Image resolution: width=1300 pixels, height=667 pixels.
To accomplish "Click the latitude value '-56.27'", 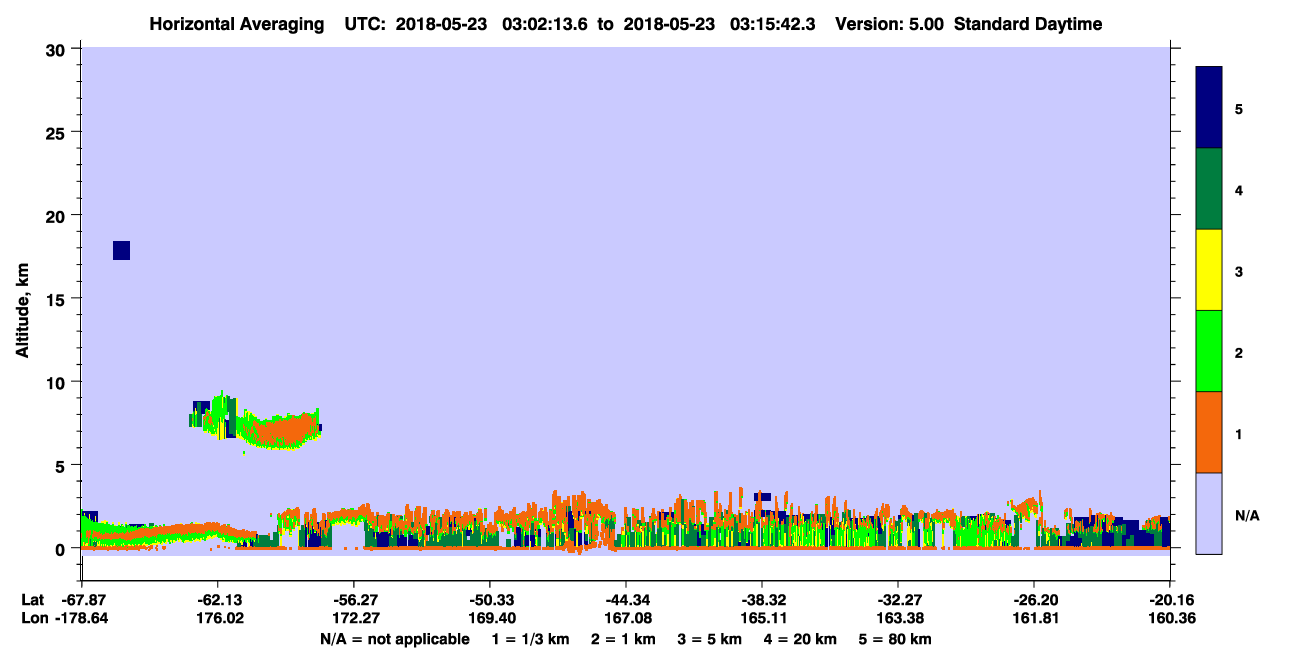I will tap(354, 600).
